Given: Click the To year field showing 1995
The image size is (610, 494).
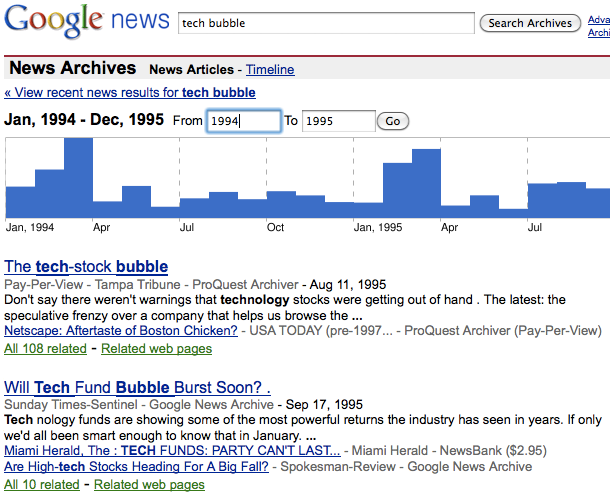Looking at the screenshot, I should click(x=338, y=121).
